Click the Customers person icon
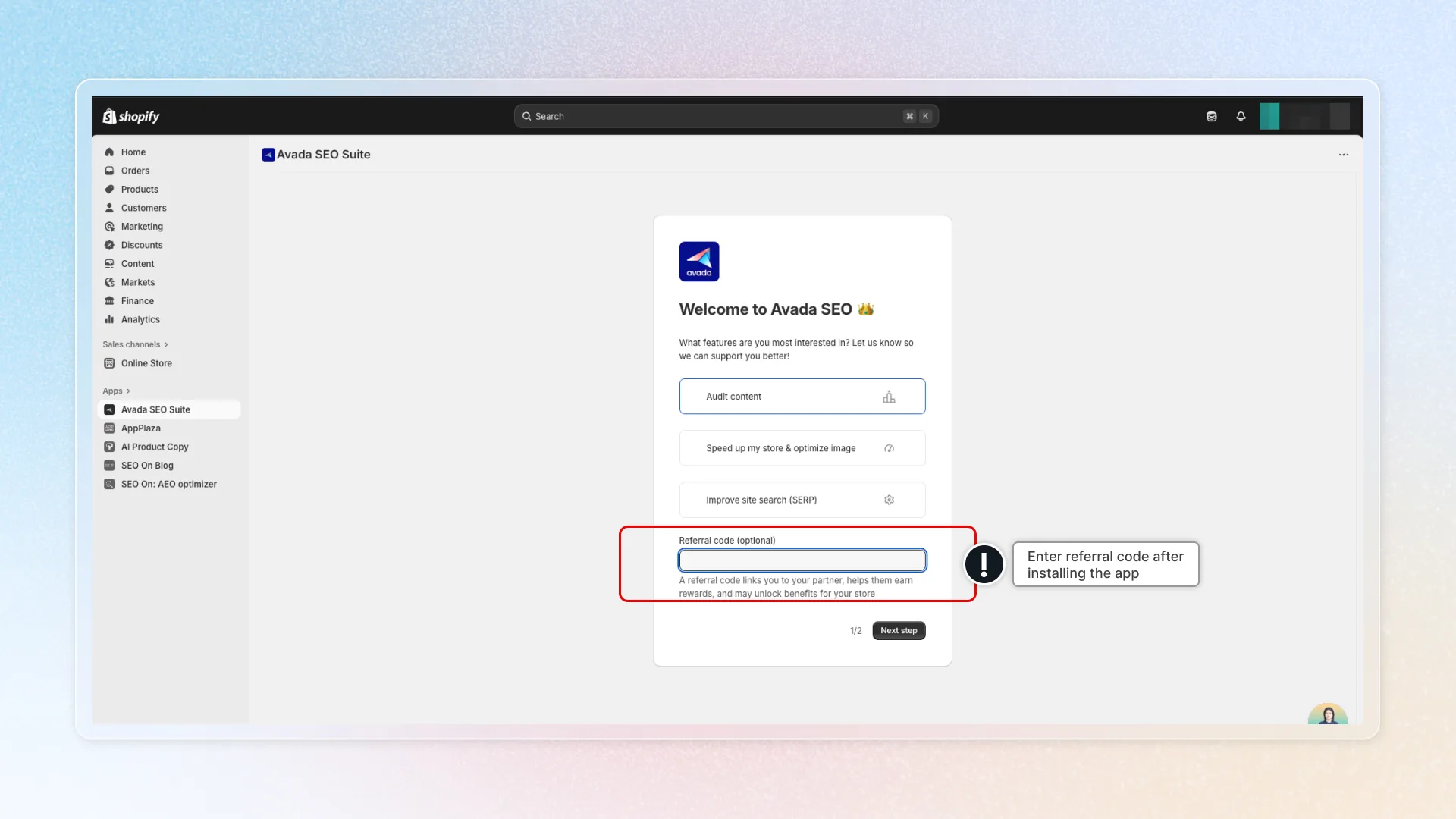1456x819 pixels. coord(109,208)
